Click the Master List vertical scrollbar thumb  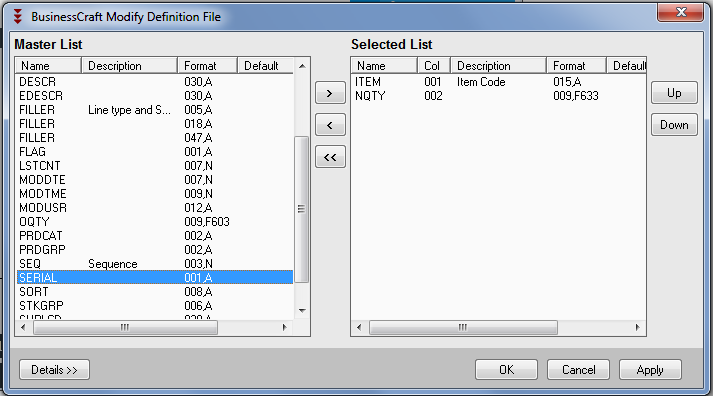[x=301, y=209]
